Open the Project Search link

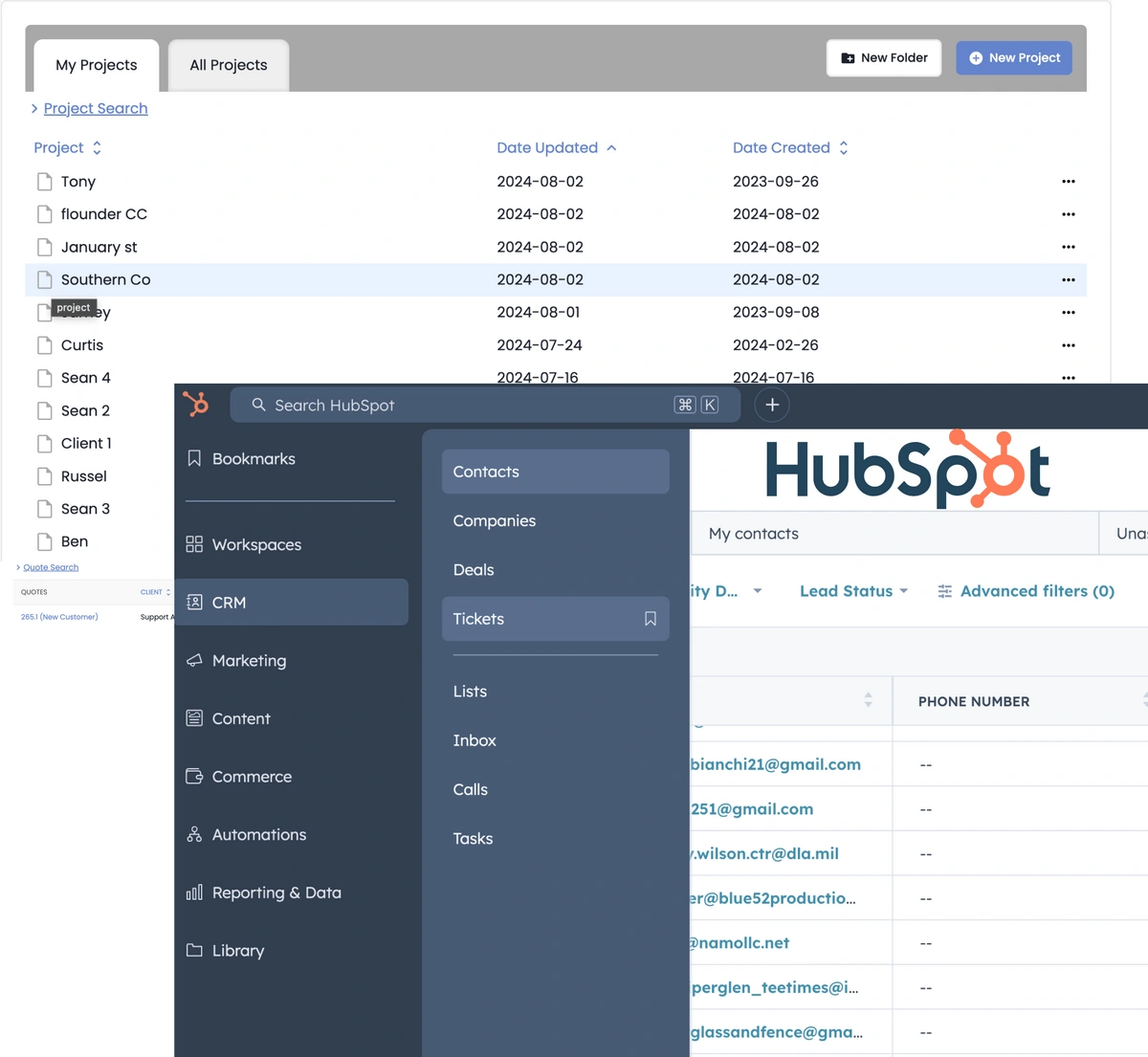[x=96, y=108]
